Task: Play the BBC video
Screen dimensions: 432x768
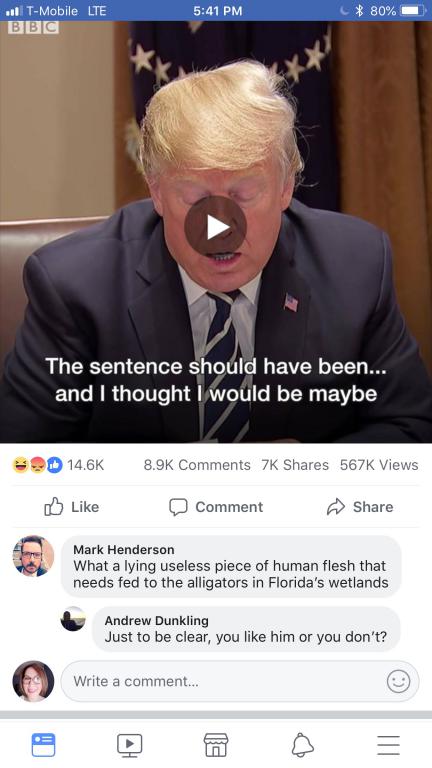Action: (x=216, y=226)
